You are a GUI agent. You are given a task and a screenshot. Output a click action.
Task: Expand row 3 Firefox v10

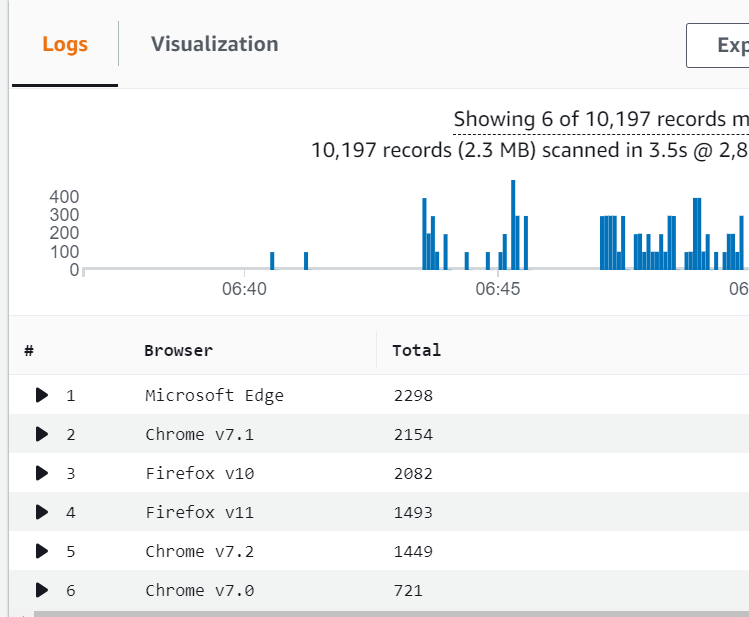[x=42, y=473]
